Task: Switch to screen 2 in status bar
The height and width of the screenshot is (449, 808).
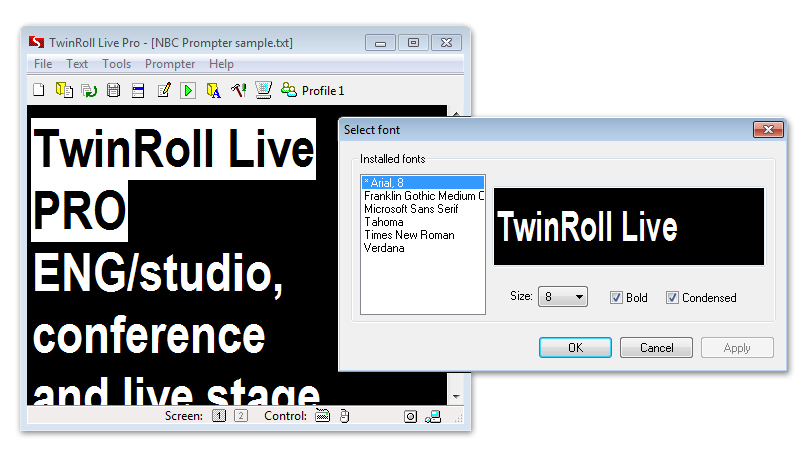Action: (240, 416)
